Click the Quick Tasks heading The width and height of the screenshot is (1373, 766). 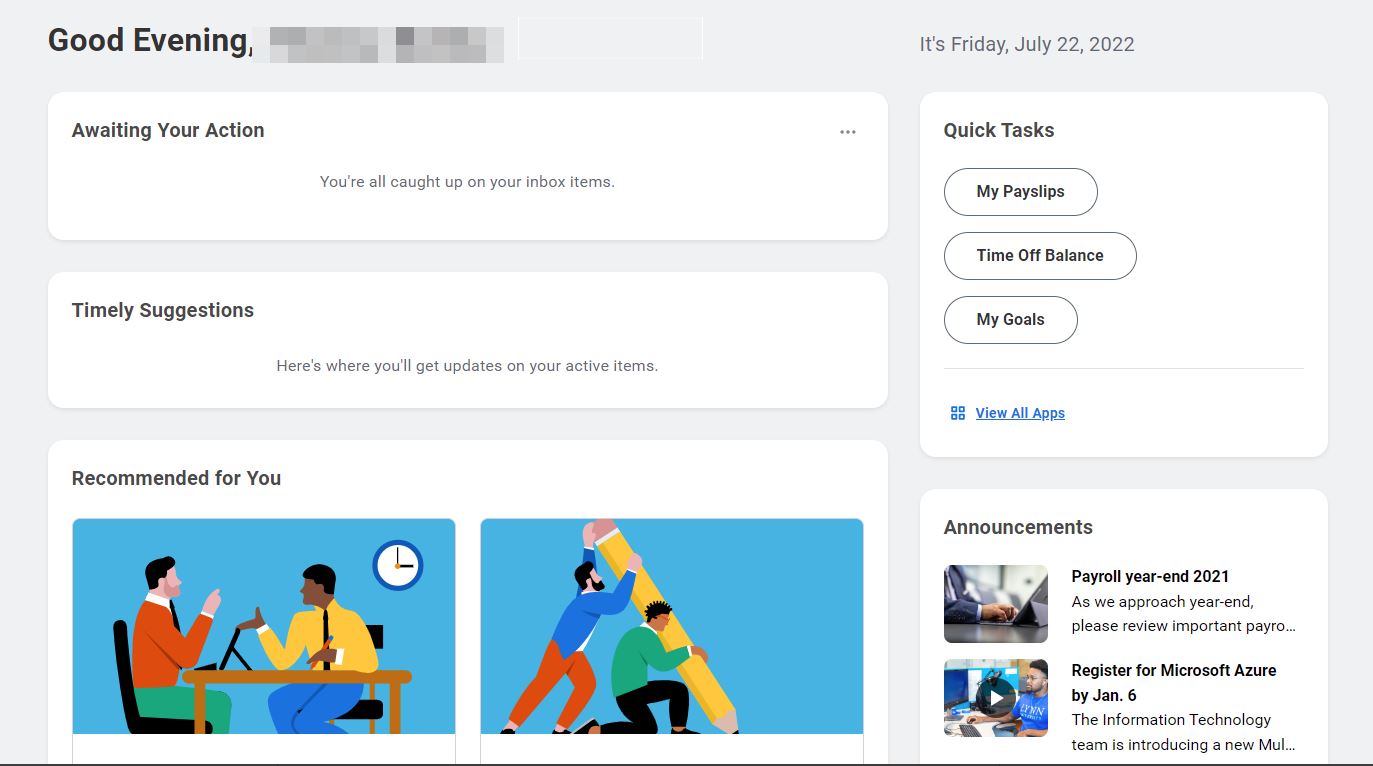click(x=999, y=130)
